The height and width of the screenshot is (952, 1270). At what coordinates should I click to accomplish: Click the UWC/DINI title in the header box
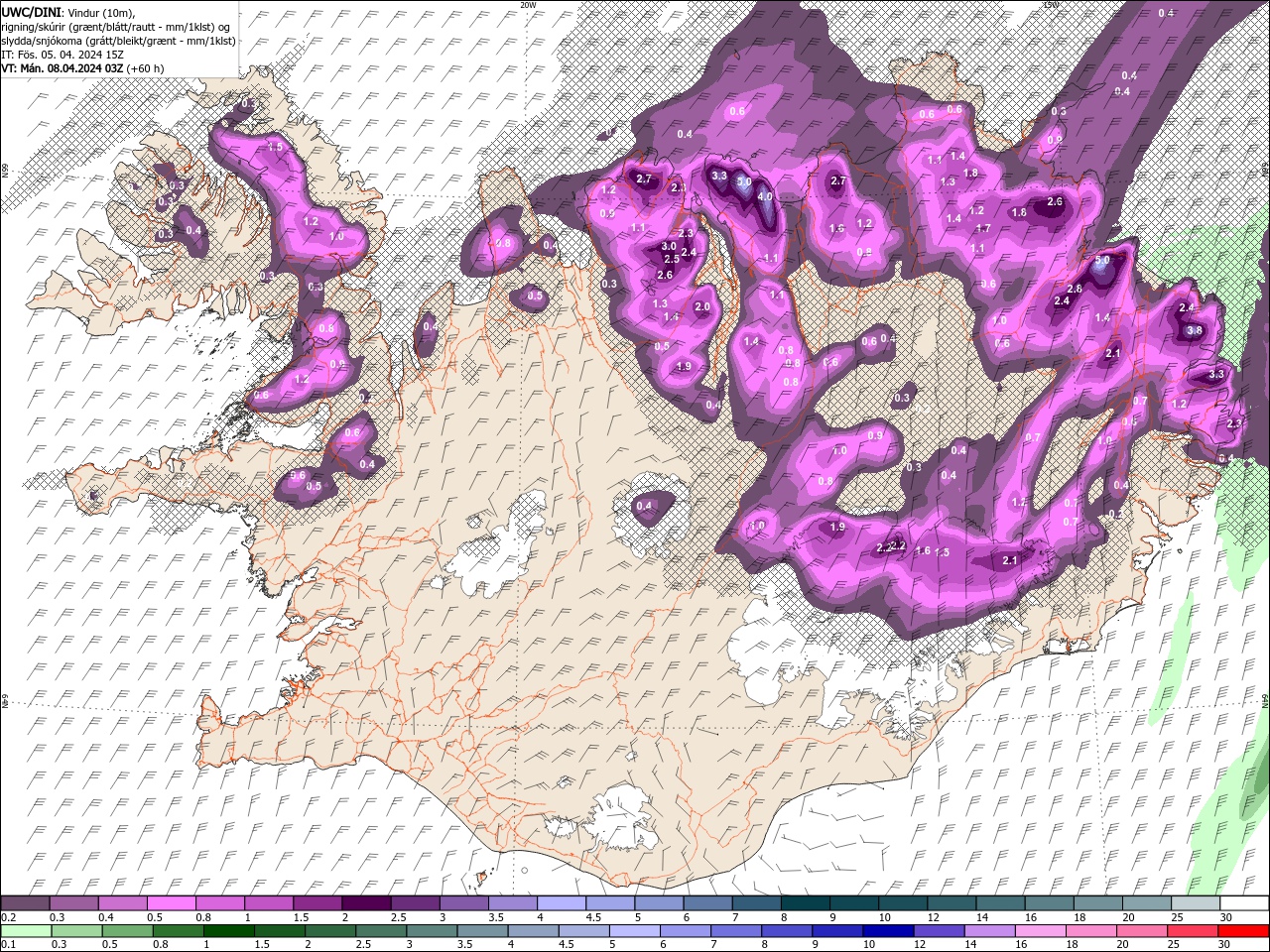tap(32, 11)
